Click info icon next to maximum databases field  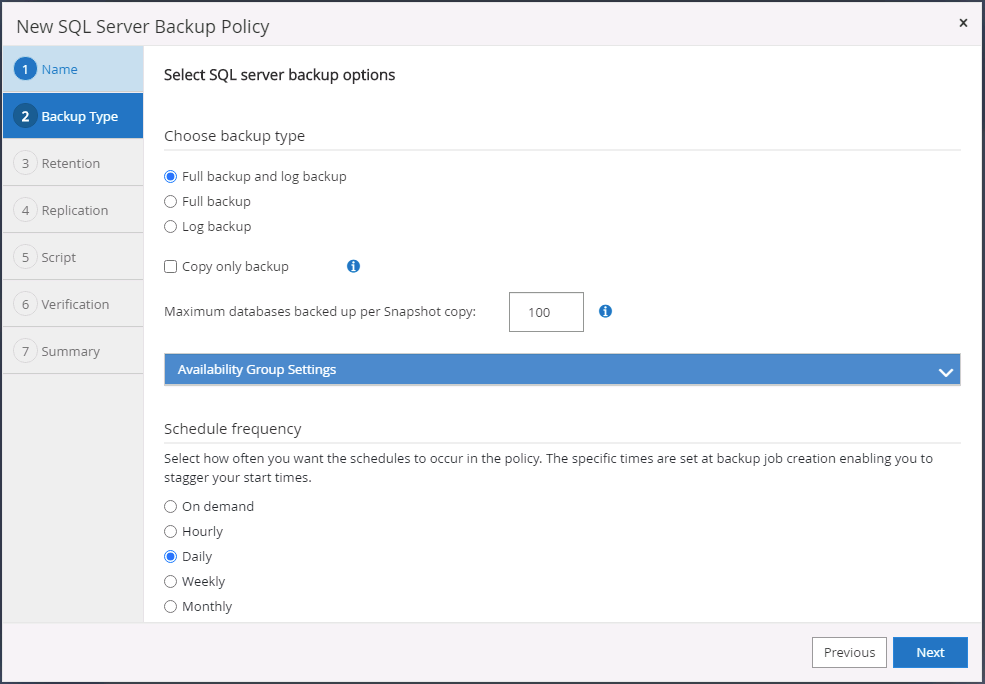tap(605, 311)
